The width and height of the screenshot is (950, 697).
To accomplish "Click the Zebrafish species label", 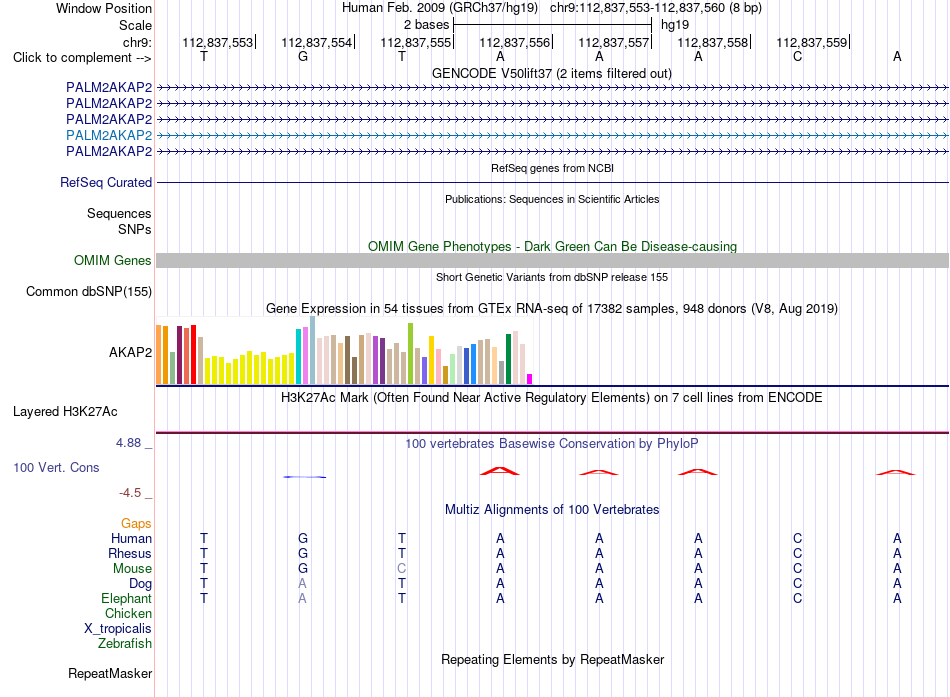I will [125, 644].
